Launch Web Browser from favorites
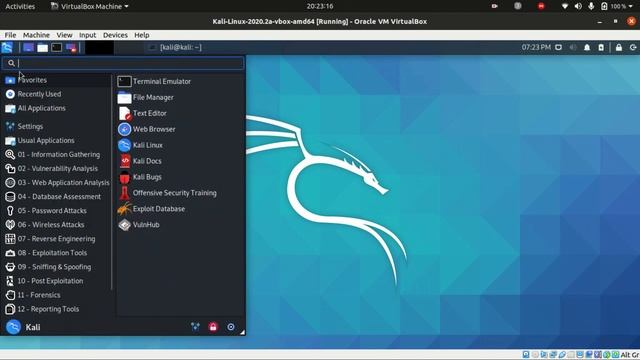 (x=180, y=129)
